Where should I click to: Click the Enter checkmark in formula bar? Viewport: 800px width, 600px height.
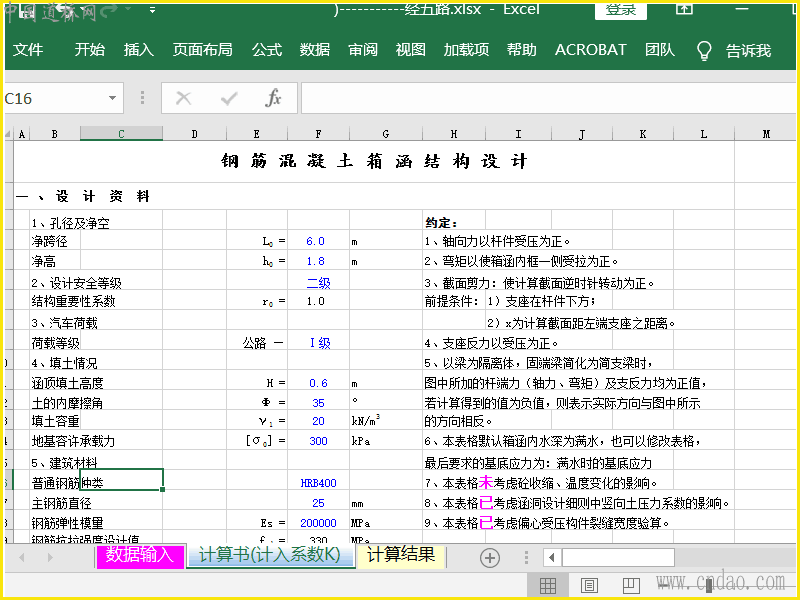(229, 98)
